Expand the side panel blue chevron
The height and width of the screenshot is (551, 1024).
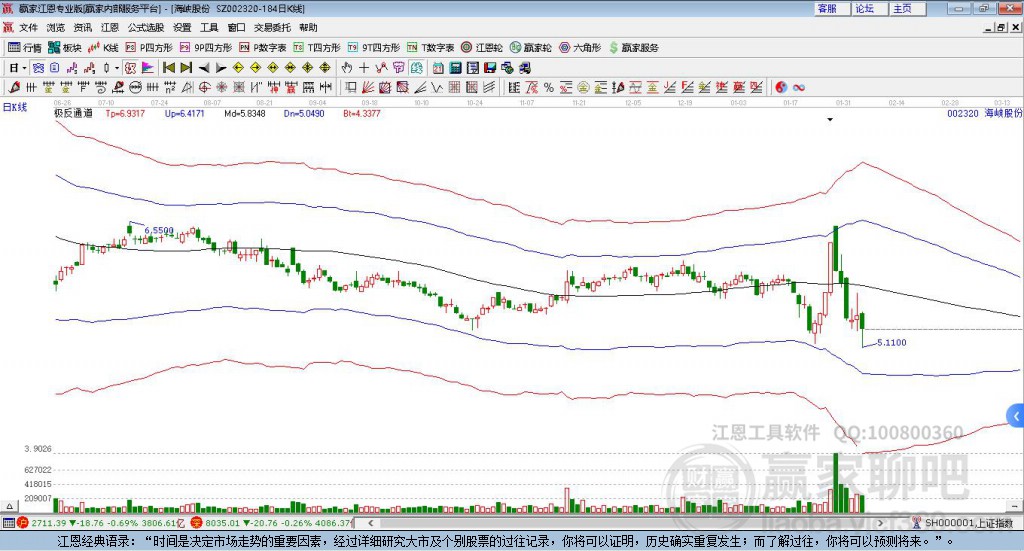click(x=1016, y=416)
